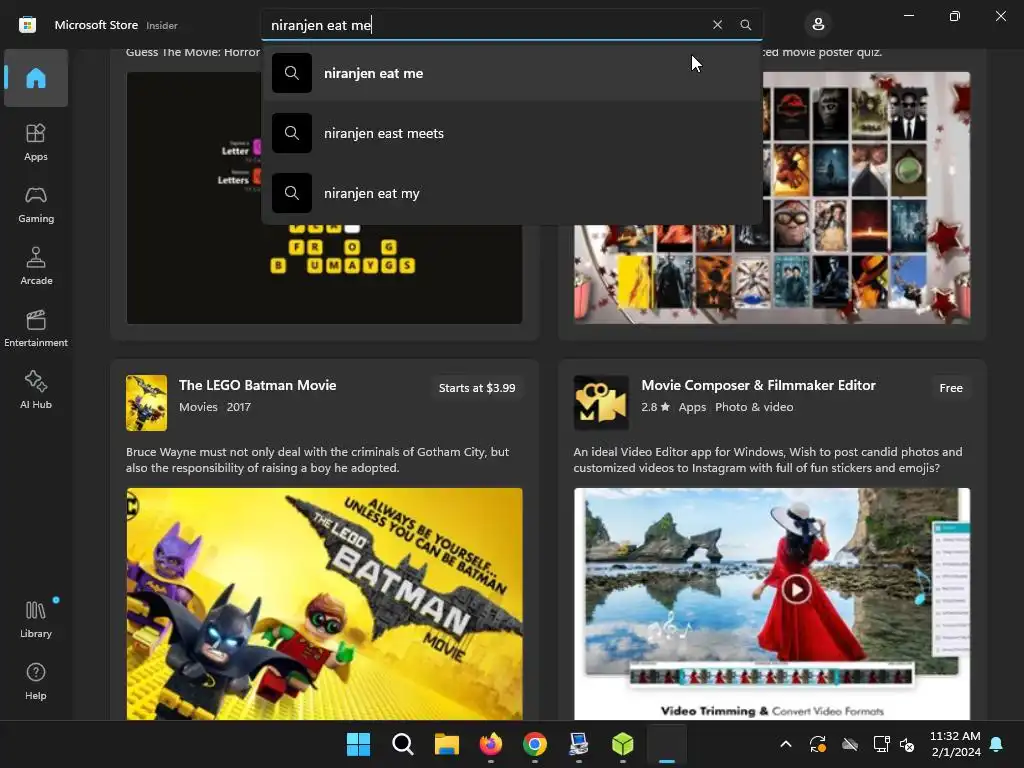The image size is (1024, 768).
Task: Clear the search box text
Action: click(x=717, y=25)
